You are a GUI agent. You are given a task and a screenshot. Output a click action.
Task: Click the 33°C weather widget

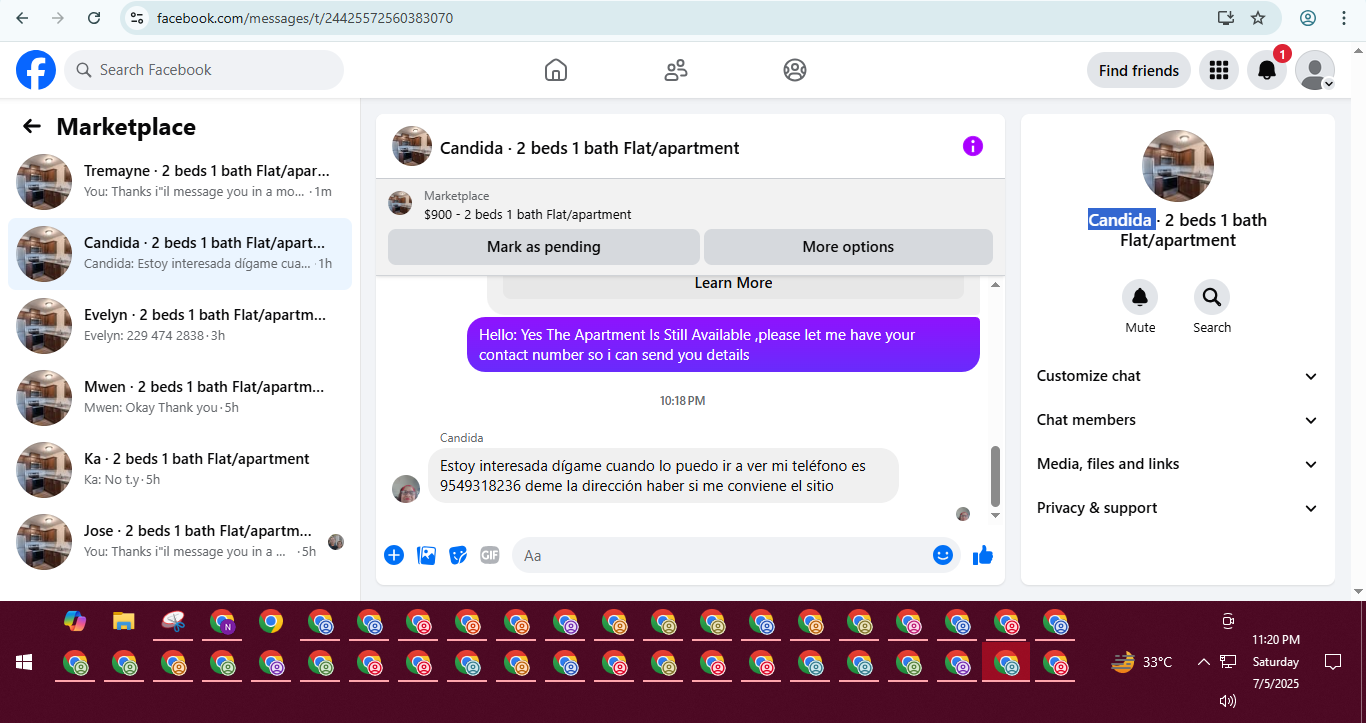(1143, 662)
